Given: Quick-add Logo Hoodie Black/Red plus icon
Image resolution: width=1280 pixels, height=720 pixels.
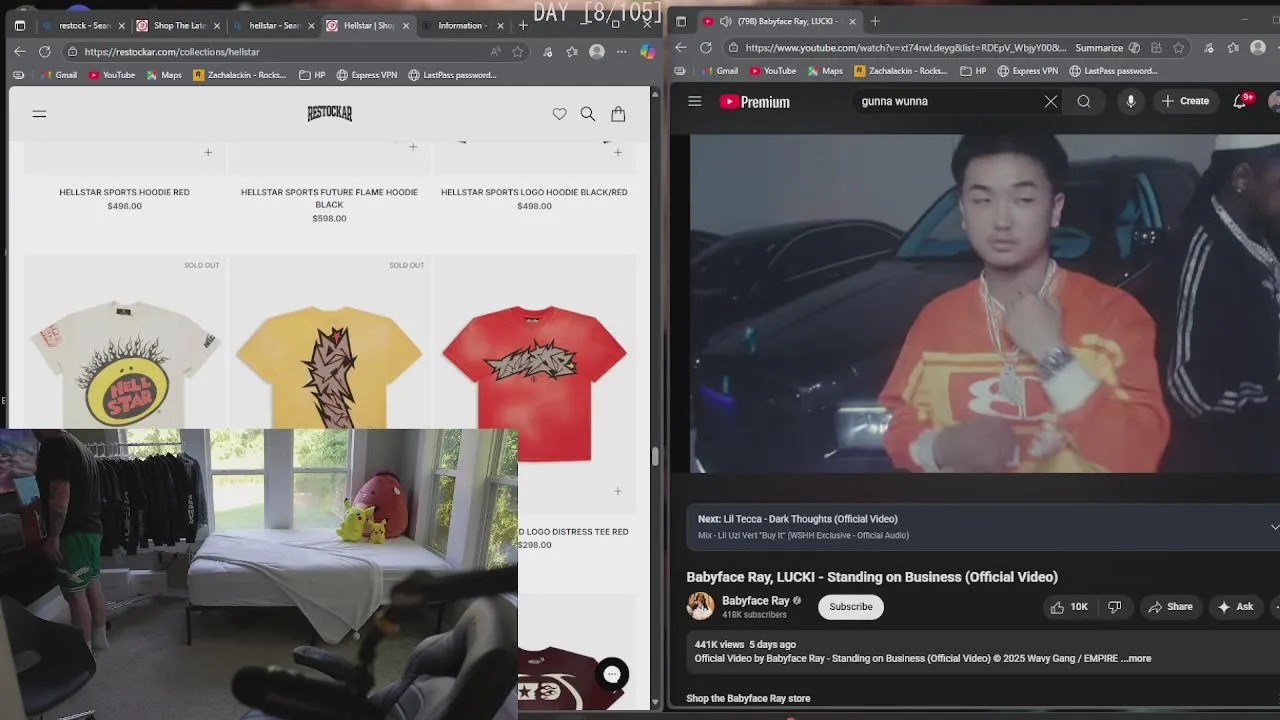Looking at the screenshot, I should pyautogui.click(x=617, y=152).
